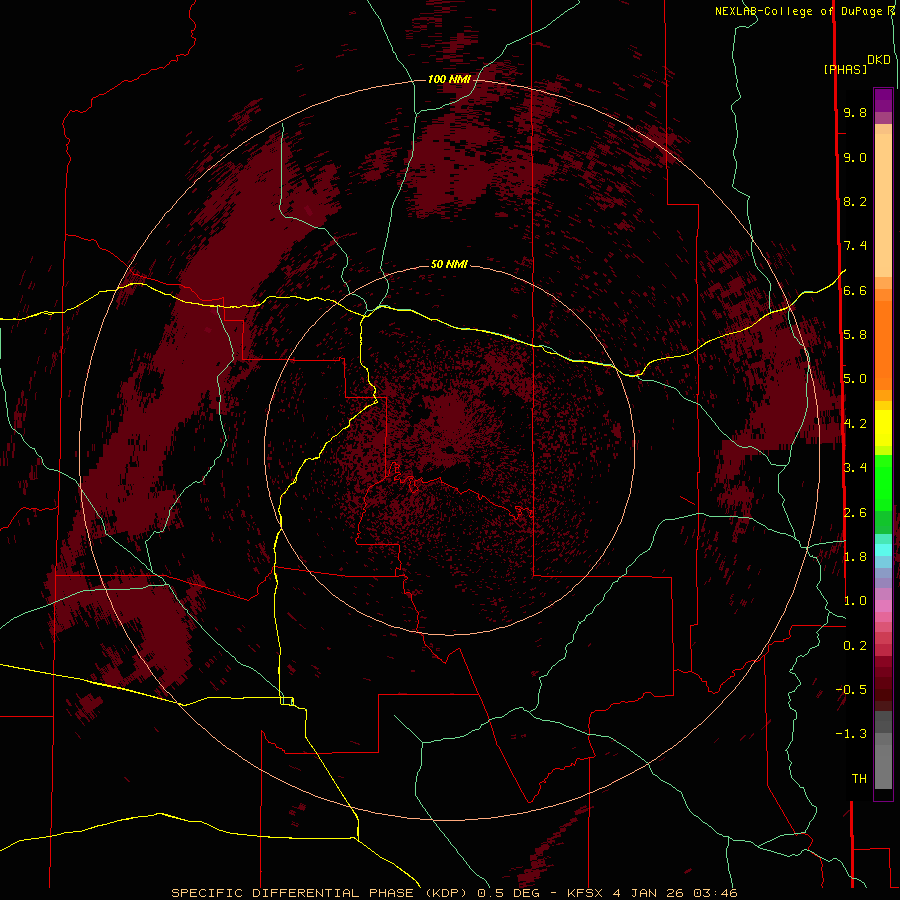Click the -1.3 value on the color scale
Screen dimensions: 900x900
click(851, 734)
